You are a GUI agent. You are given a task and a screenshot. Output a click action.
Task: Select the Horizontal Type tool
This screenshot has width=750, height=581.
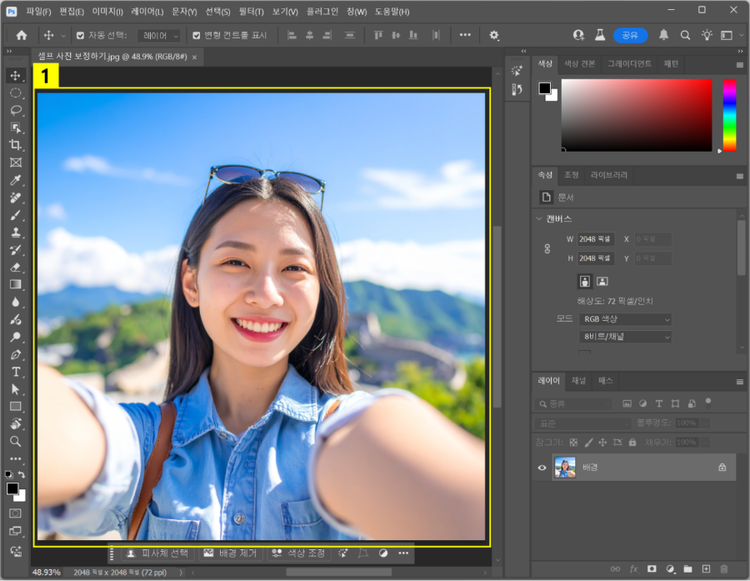point(15,372)
